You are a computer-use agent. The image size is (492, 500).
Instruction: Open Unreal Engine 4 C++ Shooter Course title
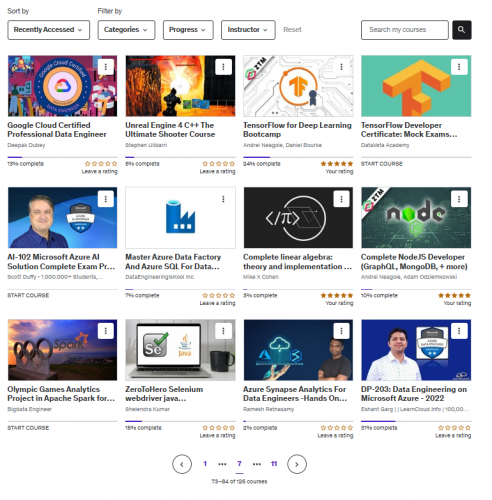pyautogui.click(x=170, y=130)
